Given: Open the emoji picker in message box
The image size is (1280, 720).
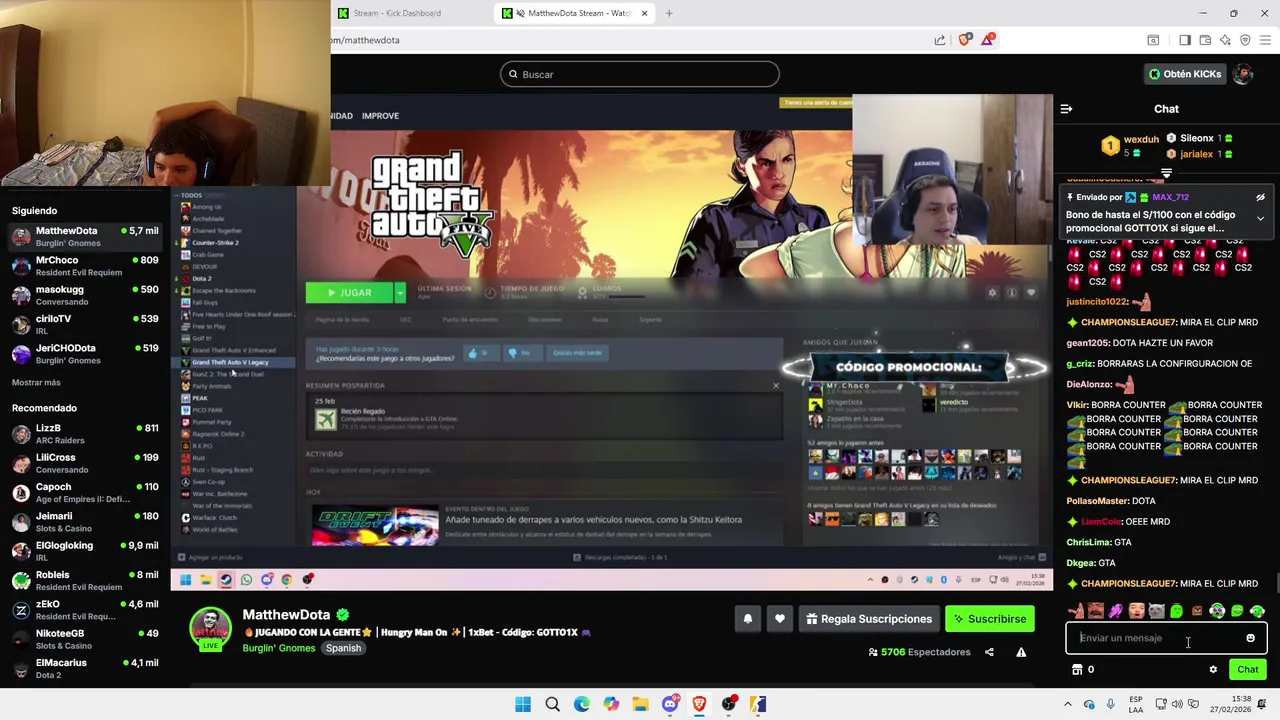Looking at the screenshot, I should point(1250,638).
